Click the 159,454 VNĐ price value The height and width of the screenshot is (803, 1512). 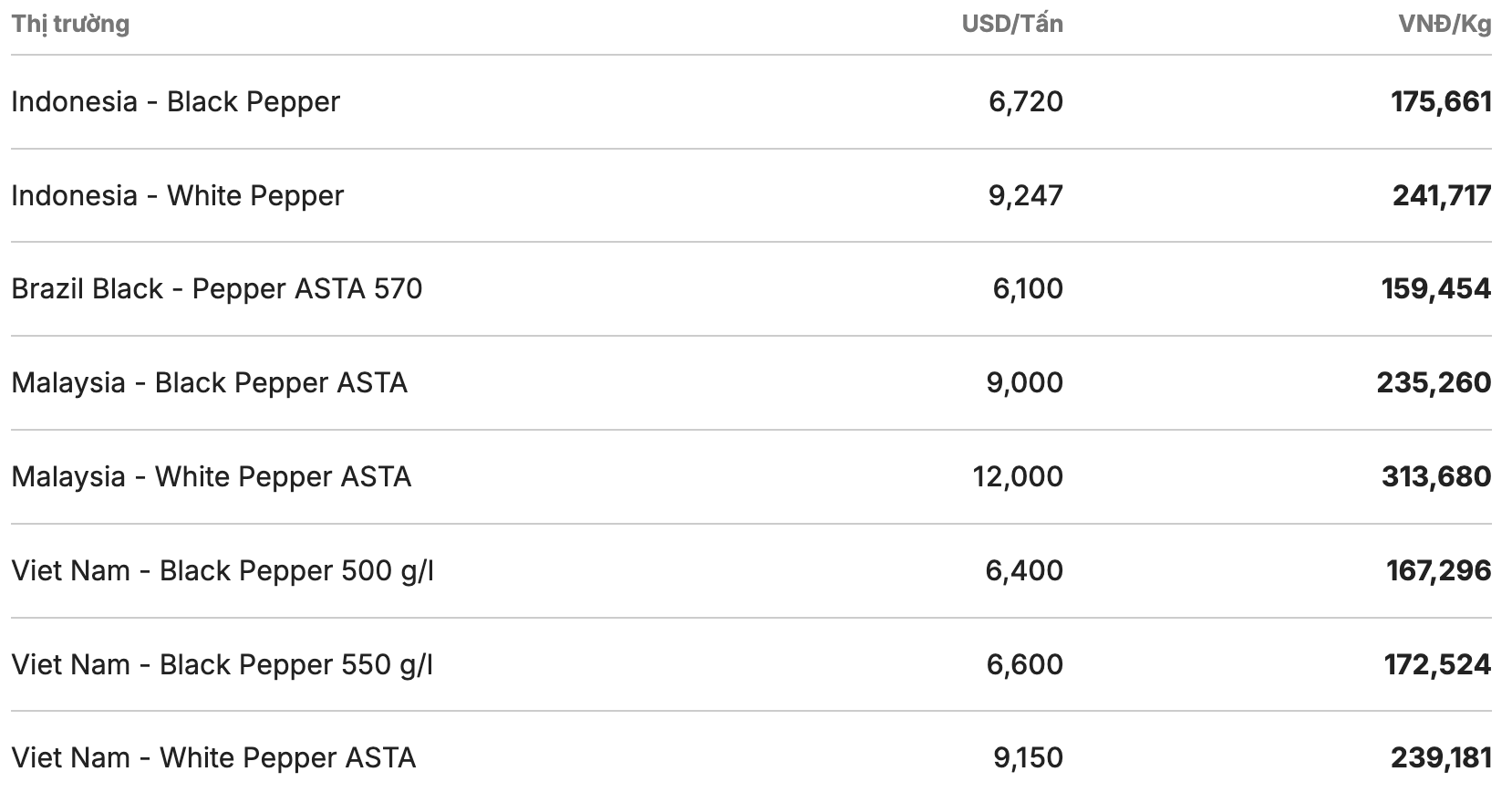(x=1436, y=288)
